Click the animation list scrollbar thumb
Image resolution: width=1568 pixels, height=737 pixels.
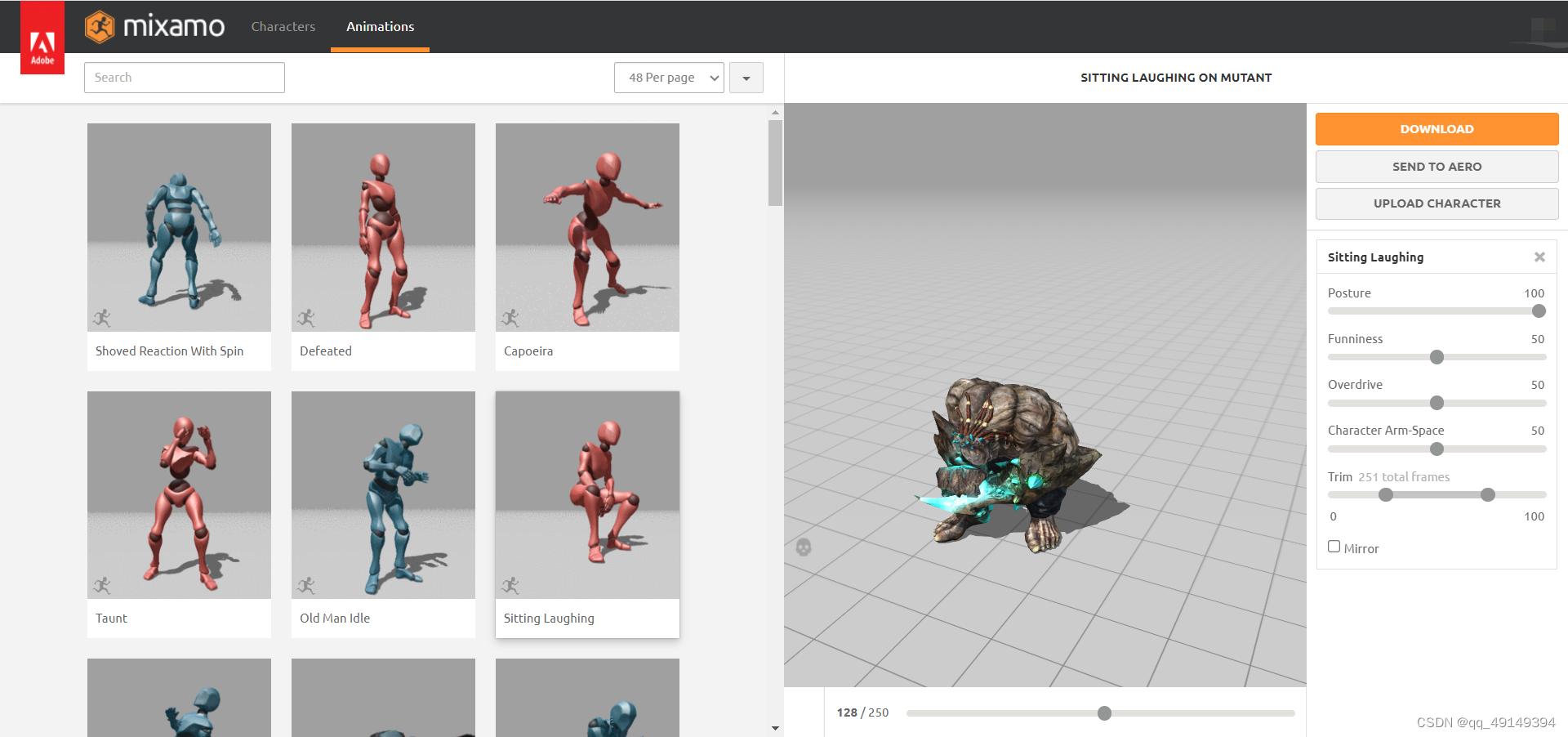pos(775,163)
